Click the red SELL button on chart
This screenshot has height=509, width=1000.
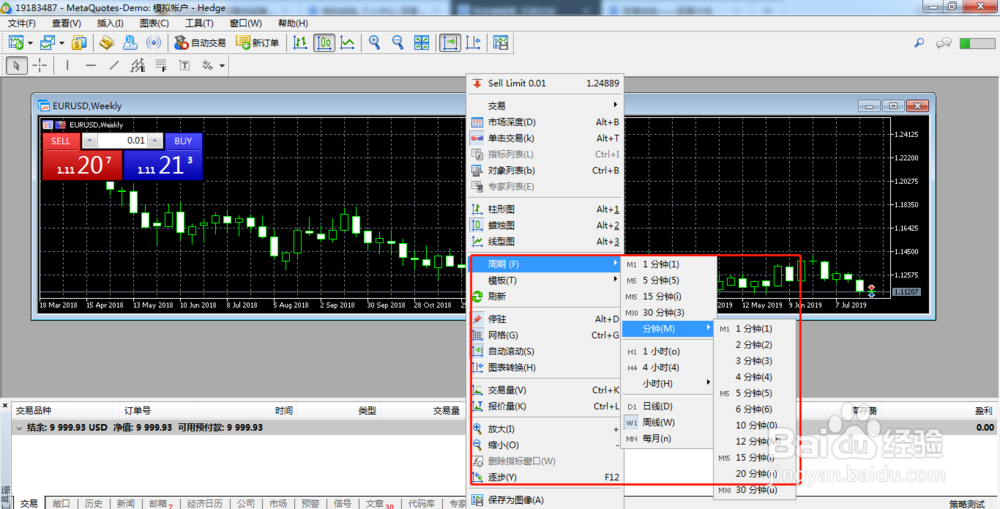pos(61,141)
